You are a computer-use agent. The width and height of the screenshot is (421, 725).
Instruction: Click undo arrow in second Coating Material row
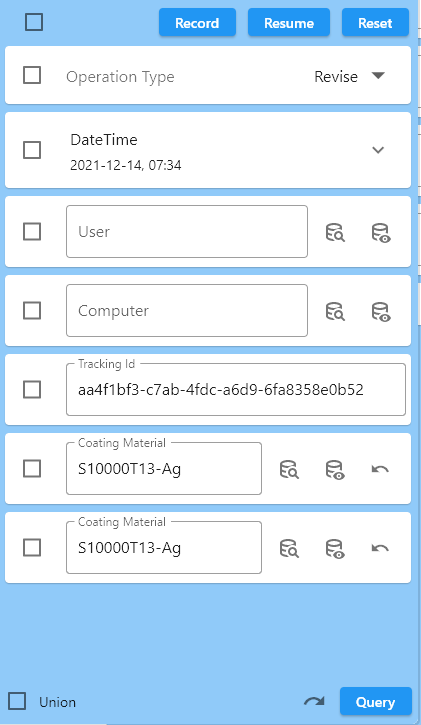380,548
